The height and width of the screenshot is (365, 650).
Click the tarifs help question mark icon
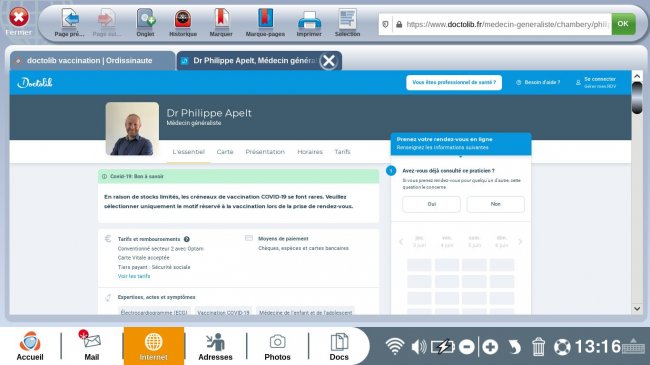pyautogui.click(x=187, y=239)
